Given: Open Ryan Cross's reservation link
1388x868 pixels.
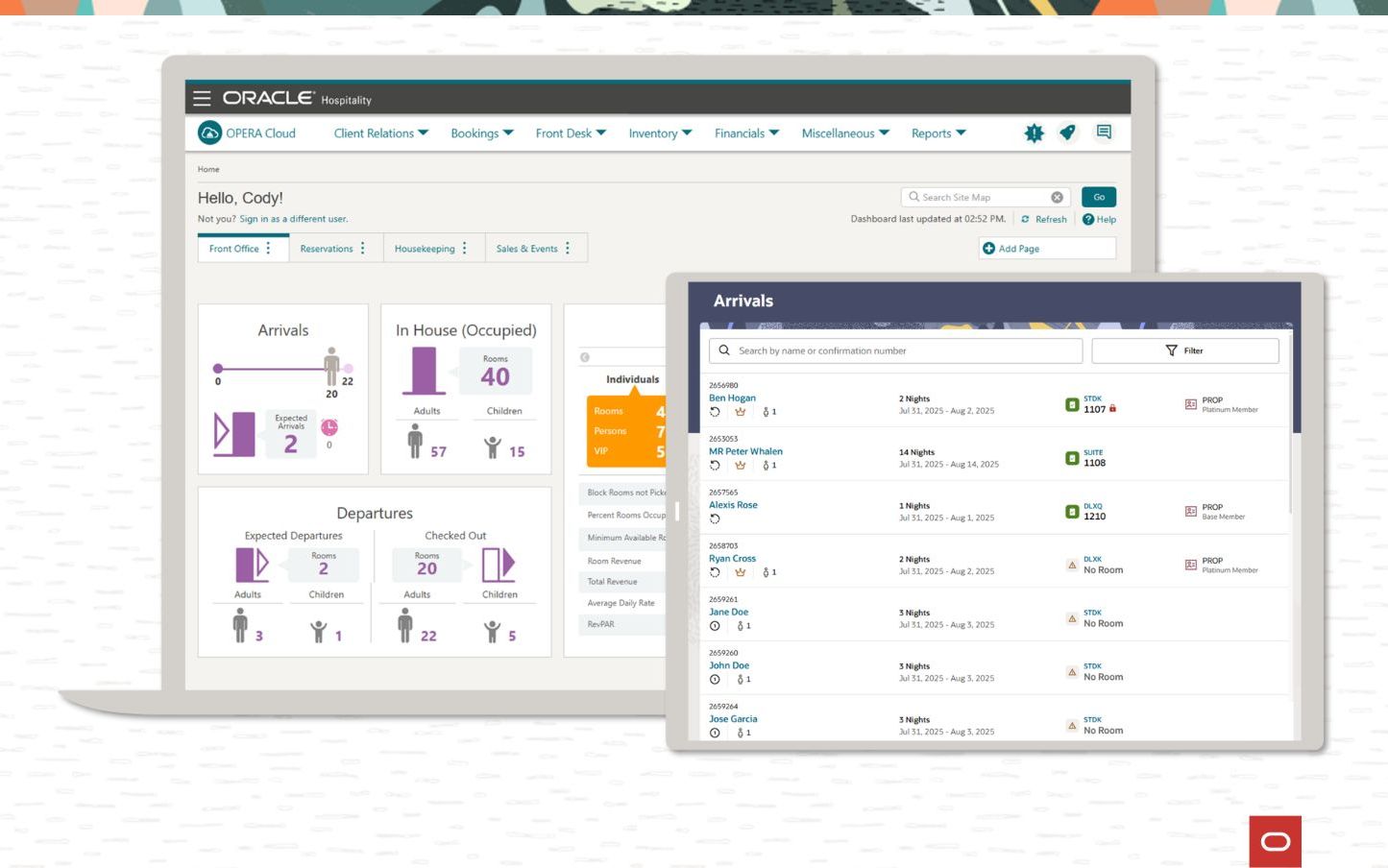Looking at the screenshot, I should coord(732,558).
